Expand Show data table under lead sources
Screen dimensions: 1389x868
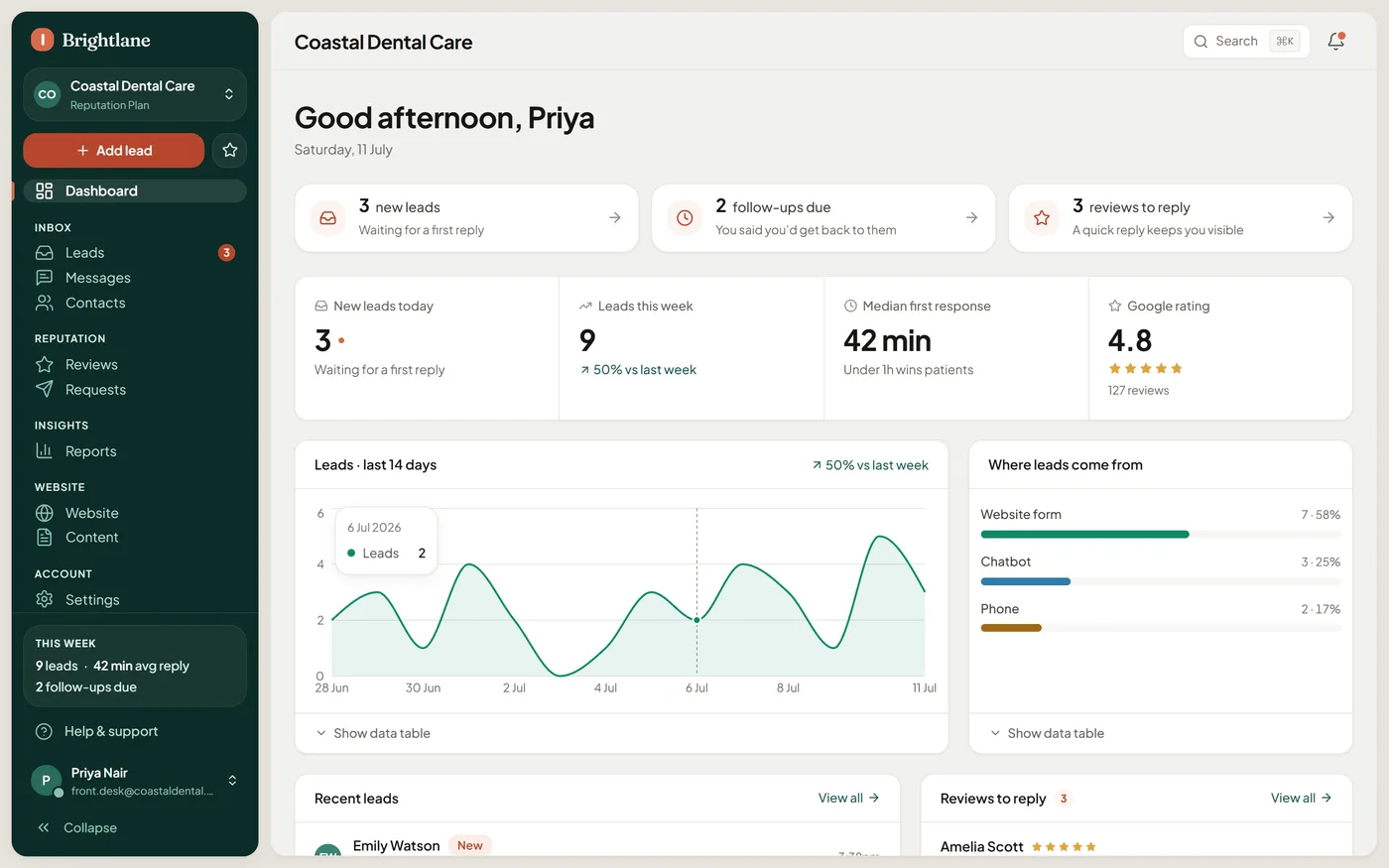click(x=1047, y=733)
